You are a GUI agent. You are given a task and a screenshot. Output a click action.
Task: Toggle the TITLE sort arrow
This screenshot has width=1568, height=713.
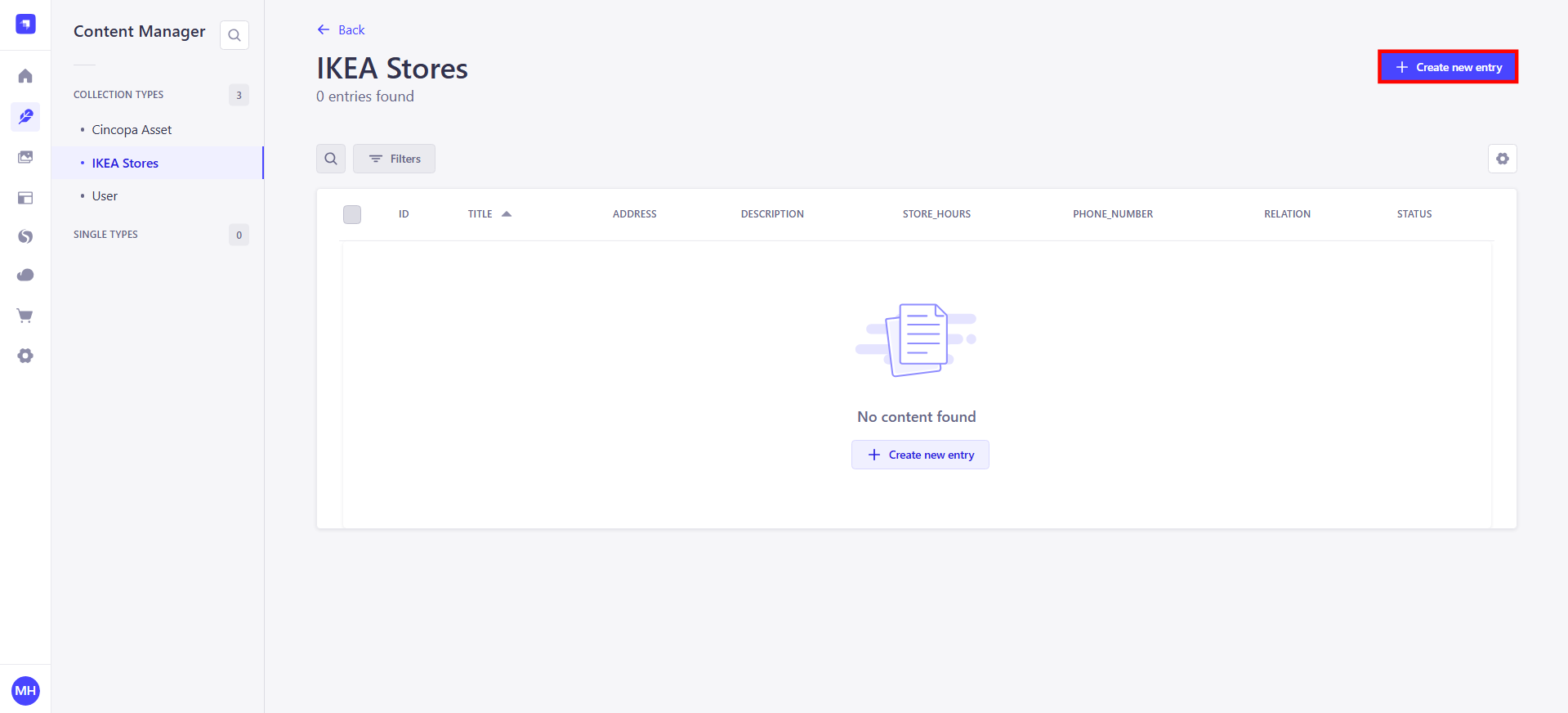tap(507, 214)
